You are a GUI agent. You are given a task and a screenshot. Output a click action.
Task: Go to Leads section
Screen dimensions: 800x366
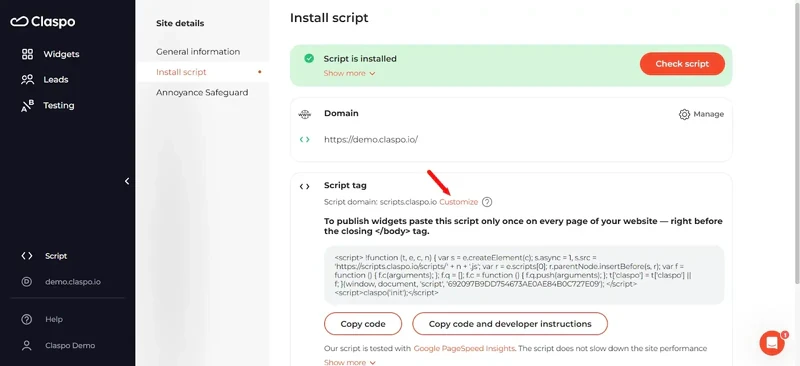pyautogui.click(x=56, y=80)
